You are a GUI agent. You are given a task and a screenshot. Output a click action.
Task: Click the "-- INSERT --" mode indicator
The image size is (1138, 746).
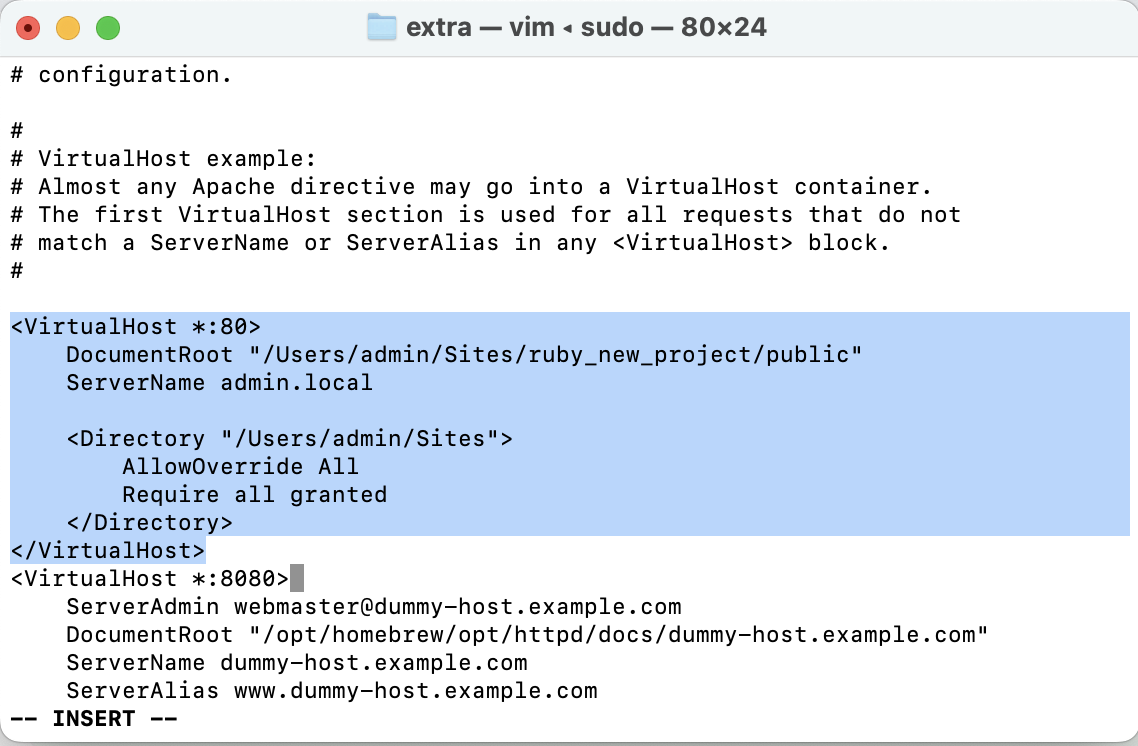[94, 719]
